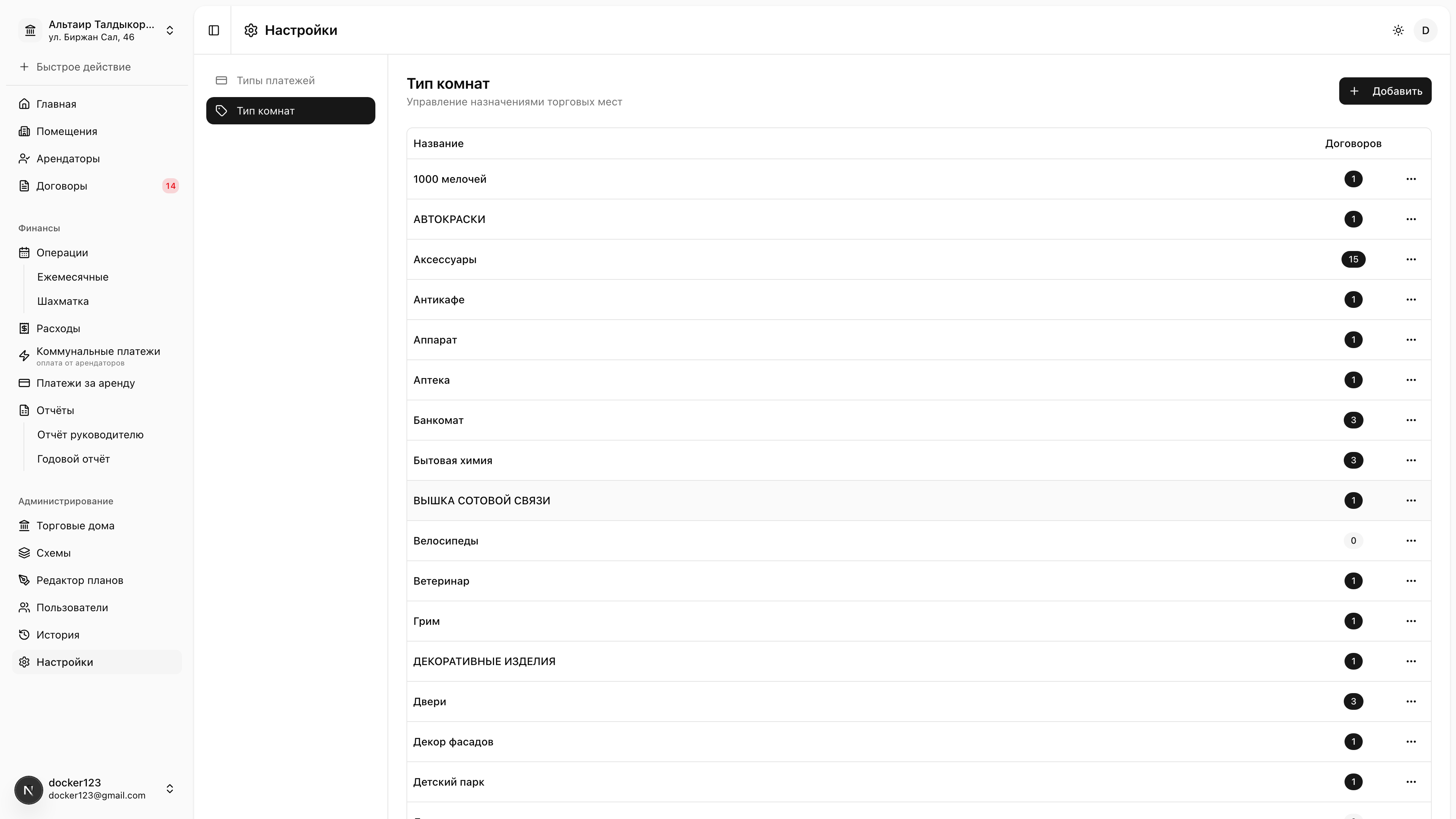1456x819 pixels.
Task: Open the actions menu for Аксессуары
Action: tap(1411, 259)
